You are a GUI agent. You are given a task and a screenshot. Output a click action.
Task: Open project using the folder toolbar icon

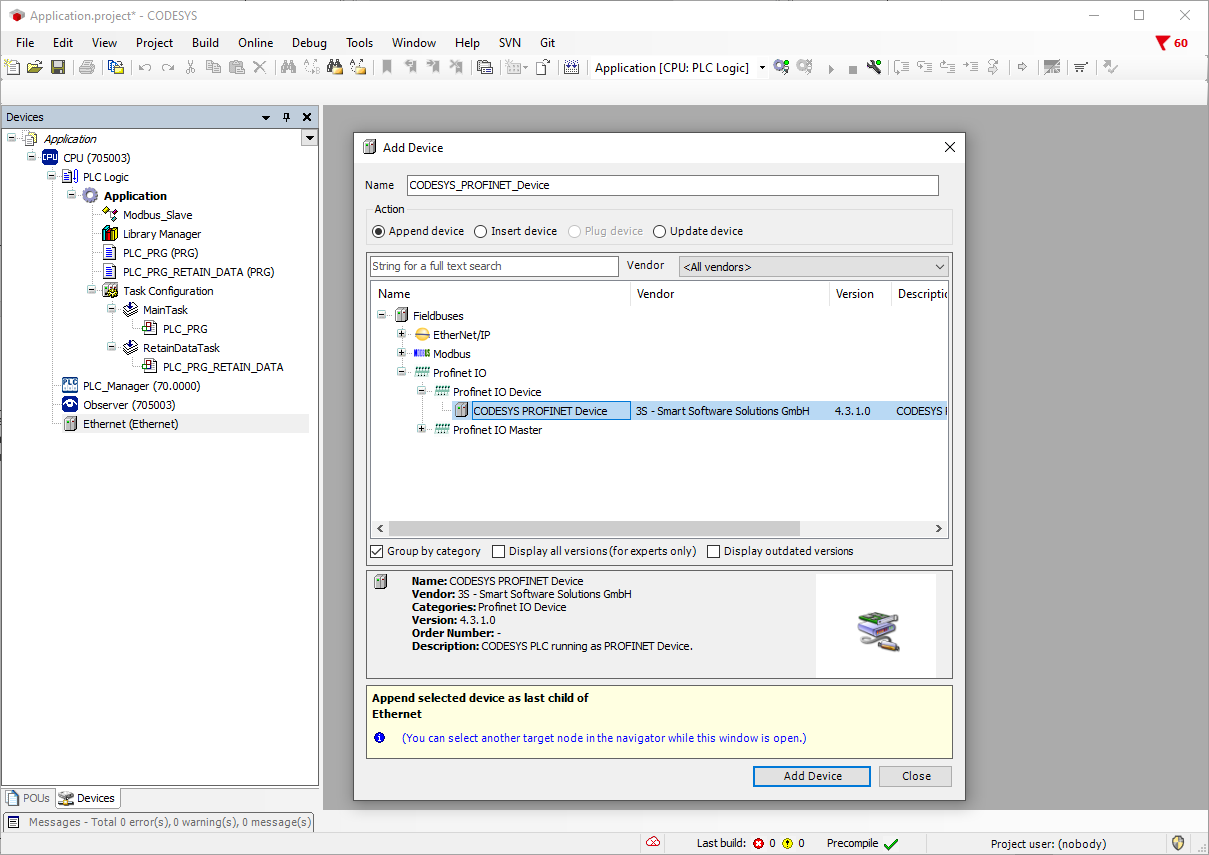[x=35, y=68]
